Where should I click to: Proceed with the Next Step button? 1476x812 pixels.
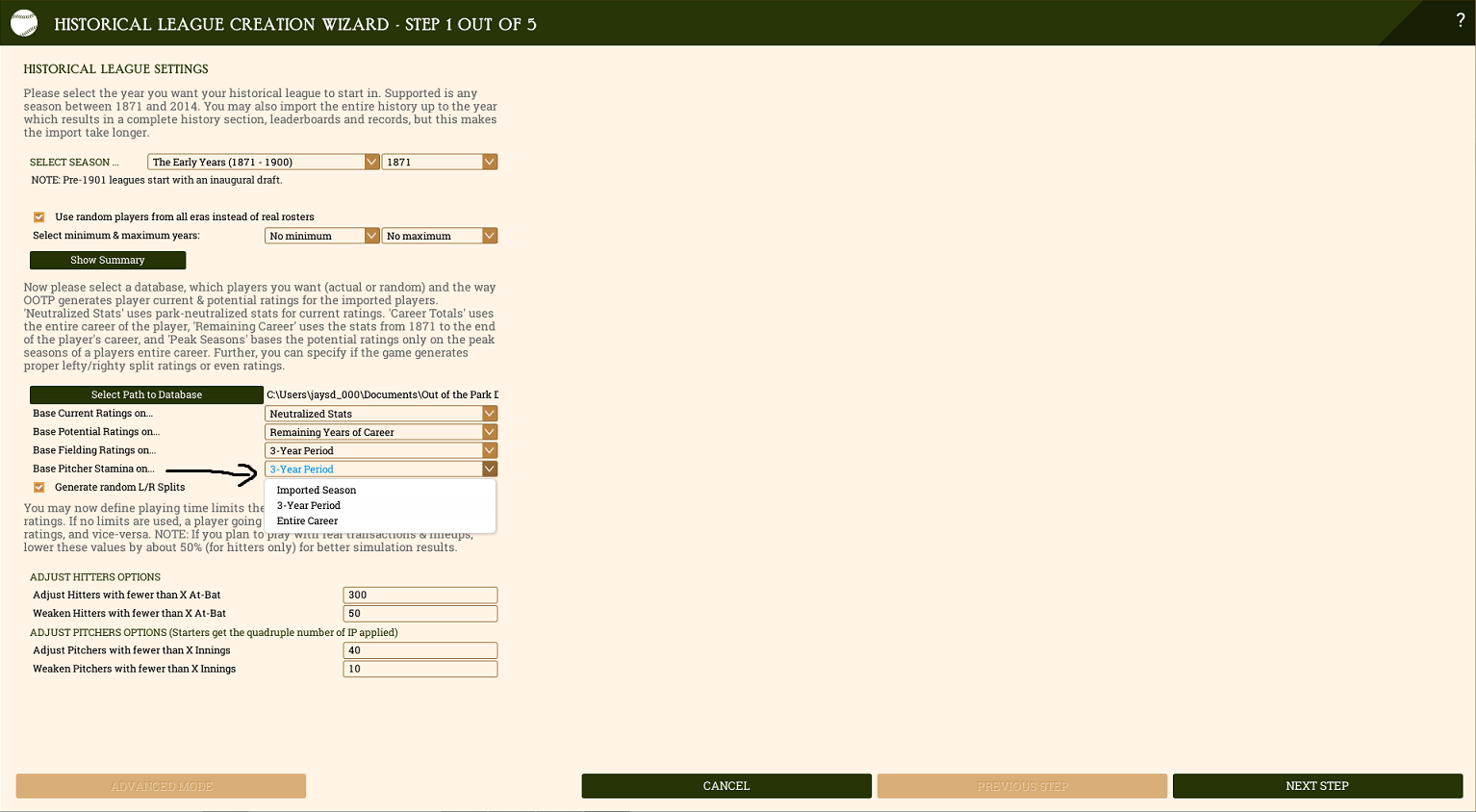(1316, 785)
